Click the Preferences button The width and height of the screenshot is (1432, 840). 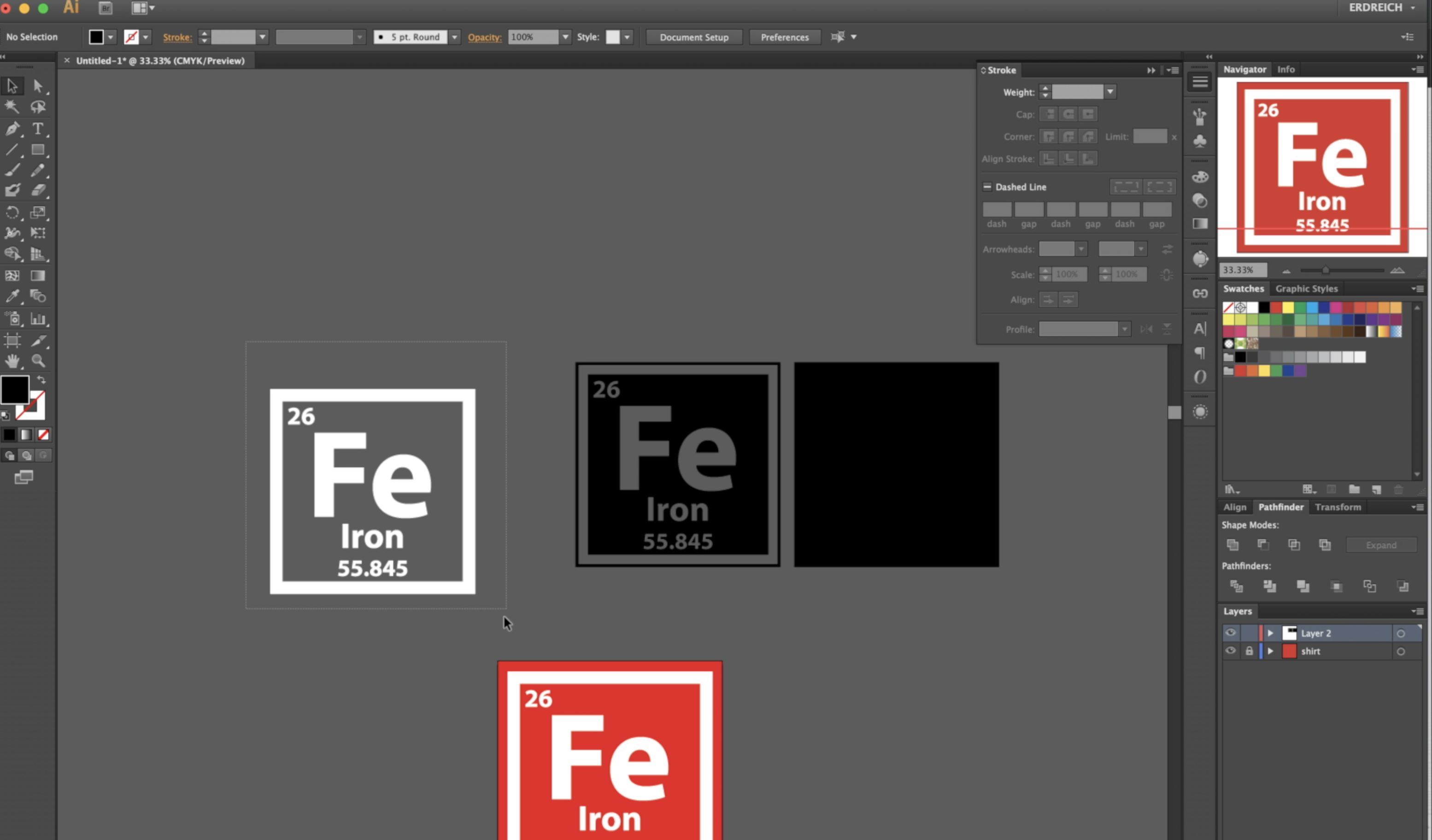[784, 37]
